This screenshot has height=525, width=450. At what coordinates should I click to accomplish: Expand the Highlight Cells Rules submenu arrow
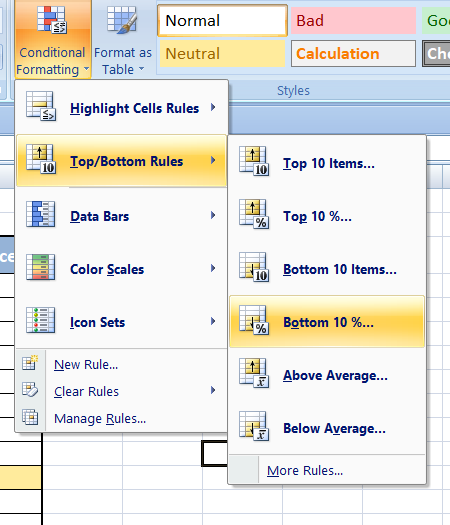click(x=213, y=107)
